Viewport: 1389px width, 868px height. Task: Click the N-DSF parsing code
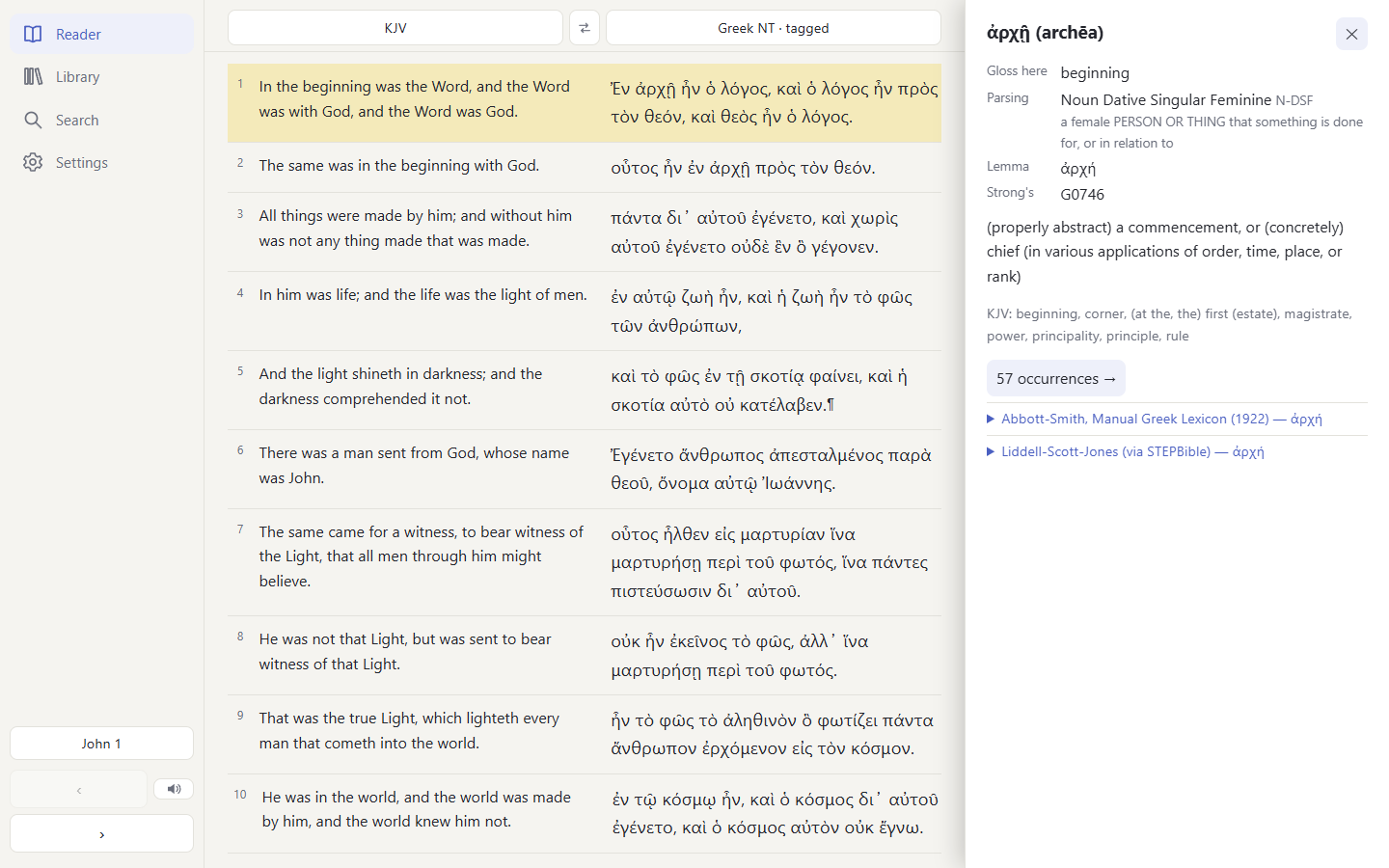[1294, 100]
